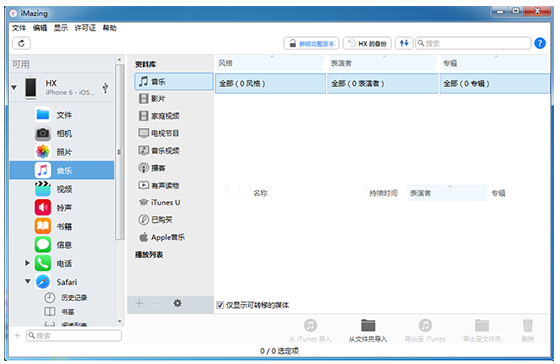
Task: Sort track list by 名称
Action: pos(308,193)
